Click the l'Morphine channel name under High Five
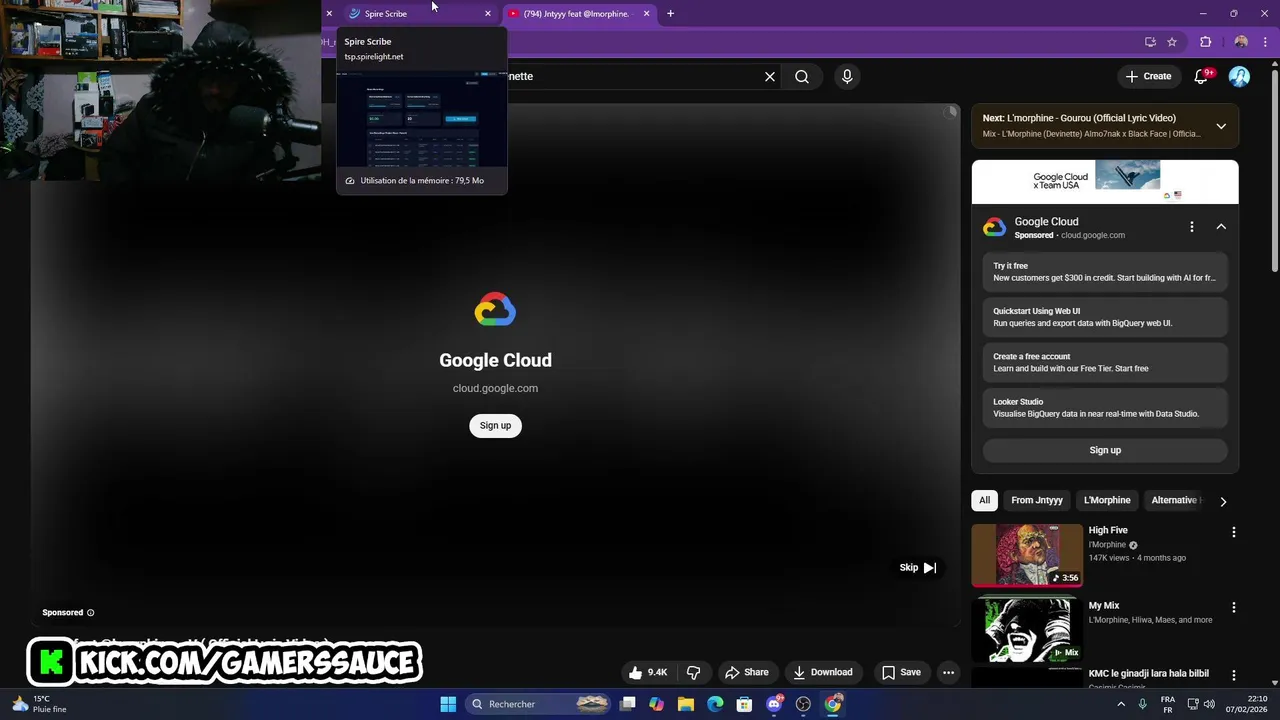1280x720 pixels. [1107, 545]
